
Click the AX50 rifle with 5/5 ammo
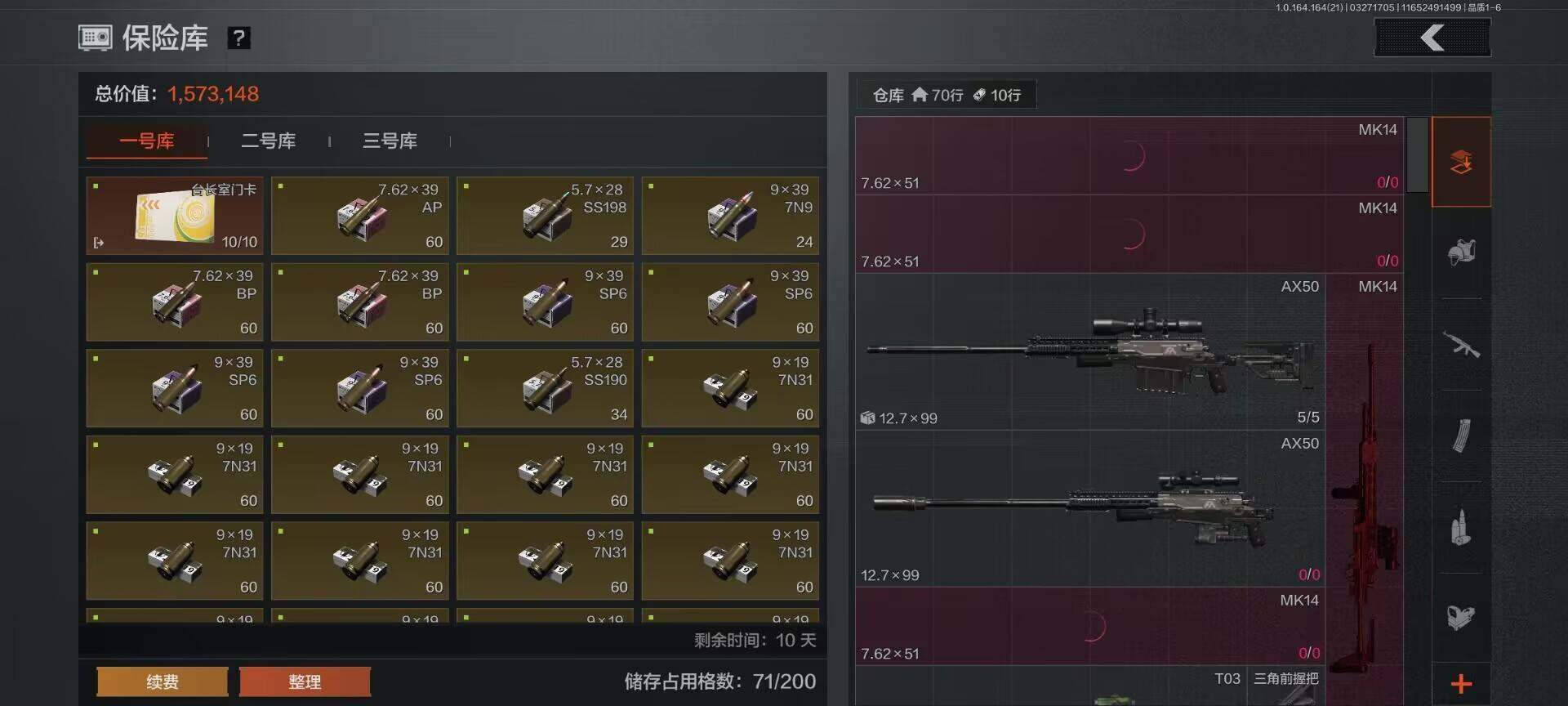1090,352
